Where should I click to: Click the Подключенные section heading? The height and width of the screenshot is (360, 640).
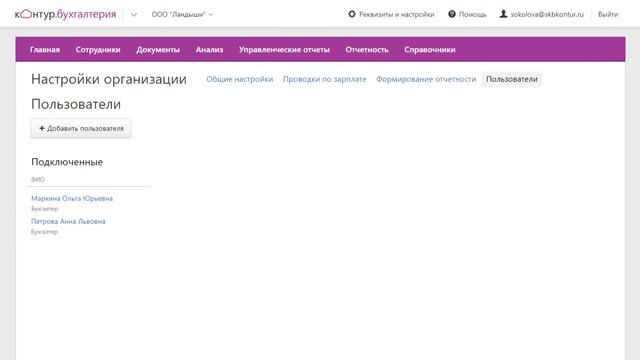click(67, 162)
